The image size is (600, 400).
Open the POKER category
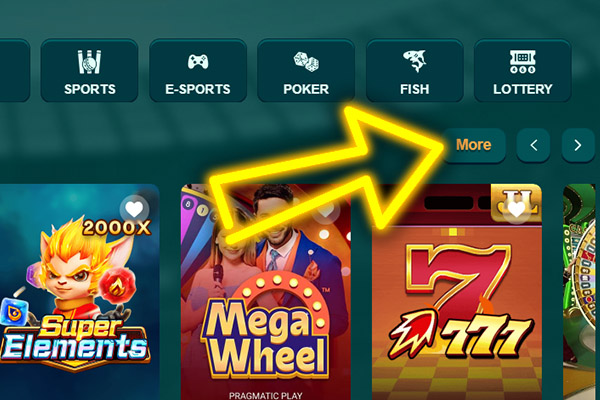point(306,70)
